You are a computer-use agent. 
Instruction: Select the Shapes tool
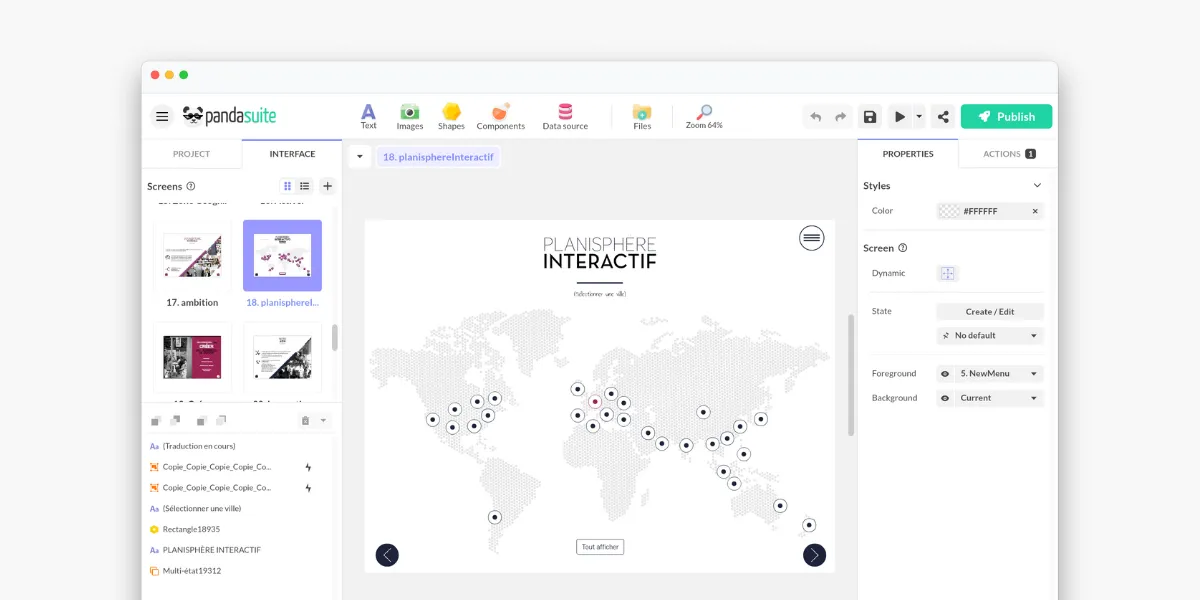click(451, 115)
